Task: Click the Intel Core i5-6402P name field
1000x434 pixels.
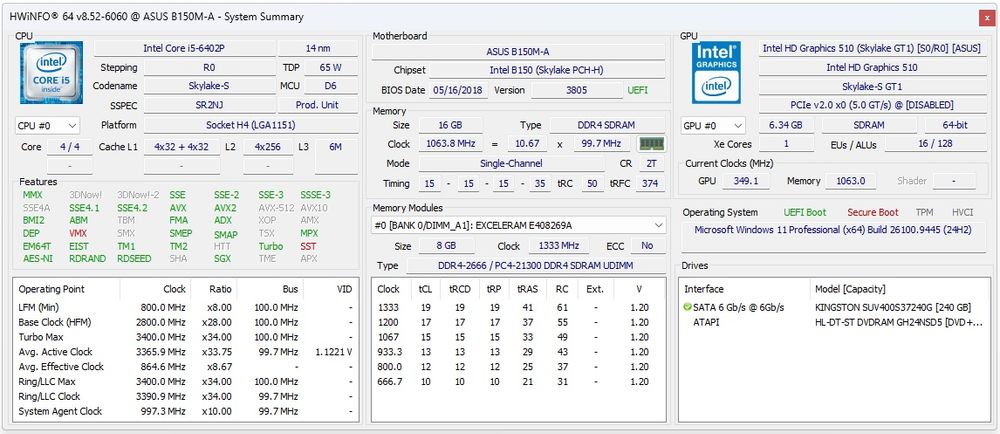Action: [184, 48]
